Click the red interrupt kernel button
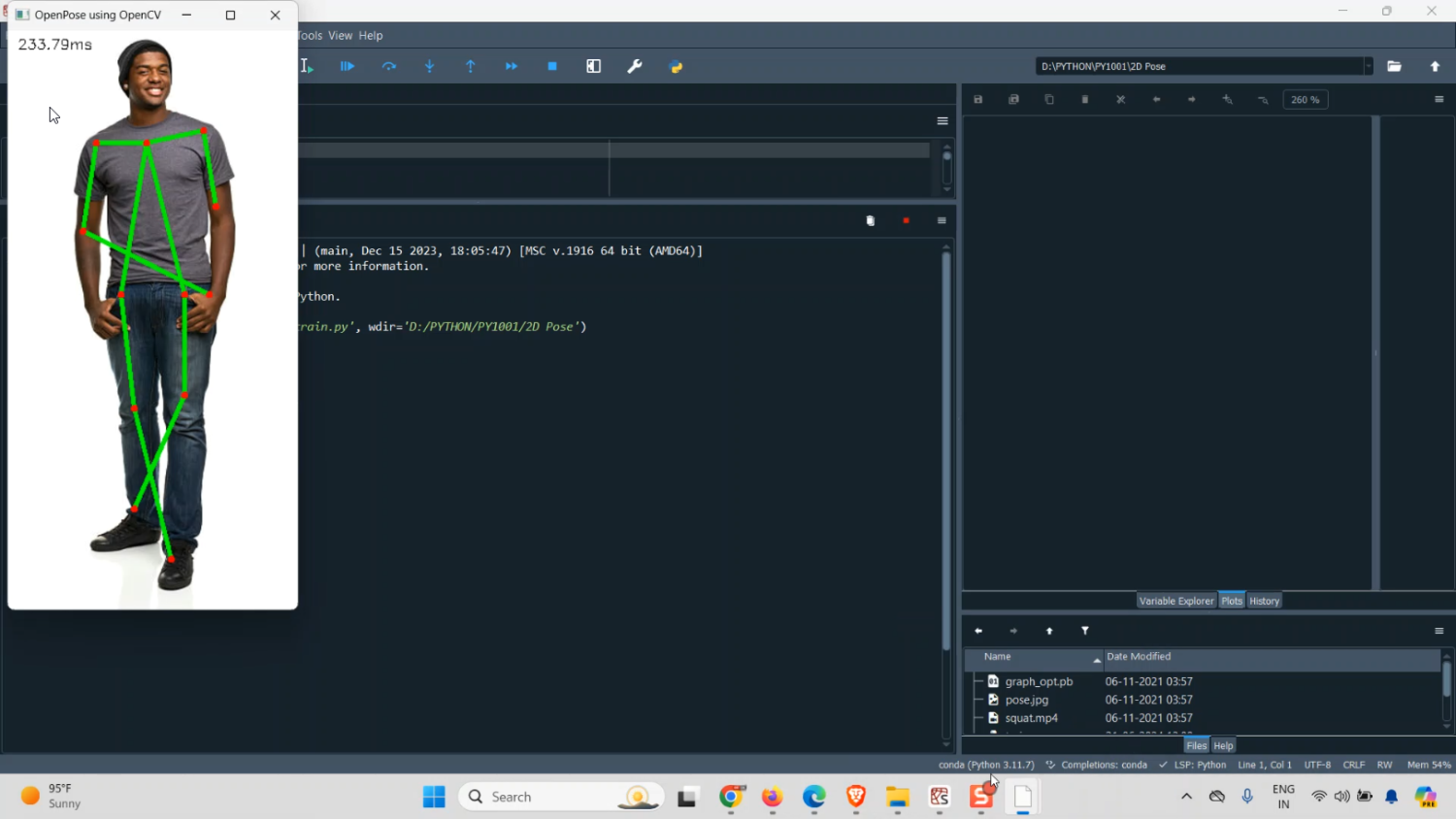Image resolution: width=1456 pixels, height=819 pixels. pos(906,221)
